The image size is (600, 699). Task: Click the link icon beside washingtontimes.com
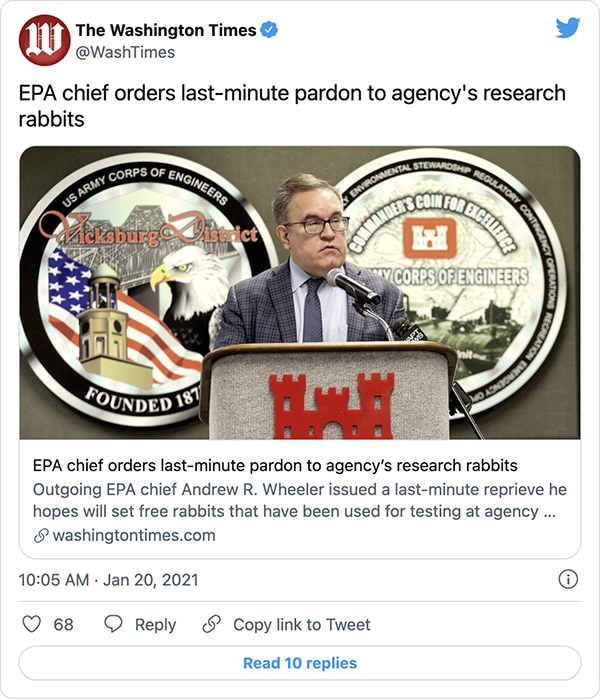click(x=41, y=535)
